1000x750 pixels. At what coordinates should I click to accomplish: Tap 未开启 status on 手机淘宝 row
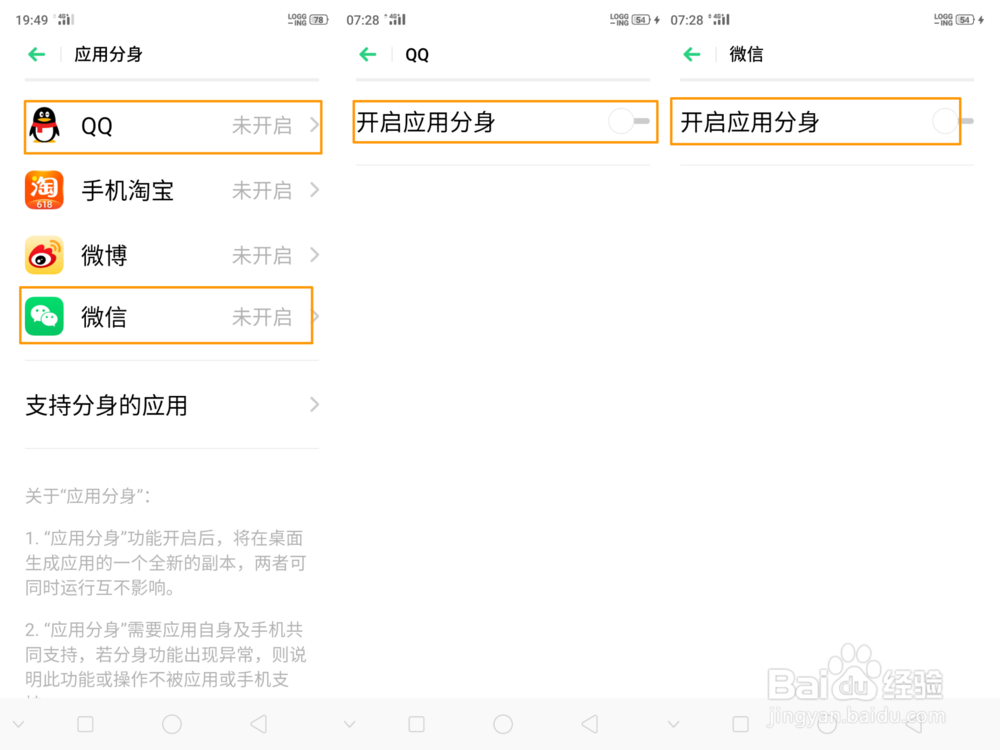click(262, 191)
